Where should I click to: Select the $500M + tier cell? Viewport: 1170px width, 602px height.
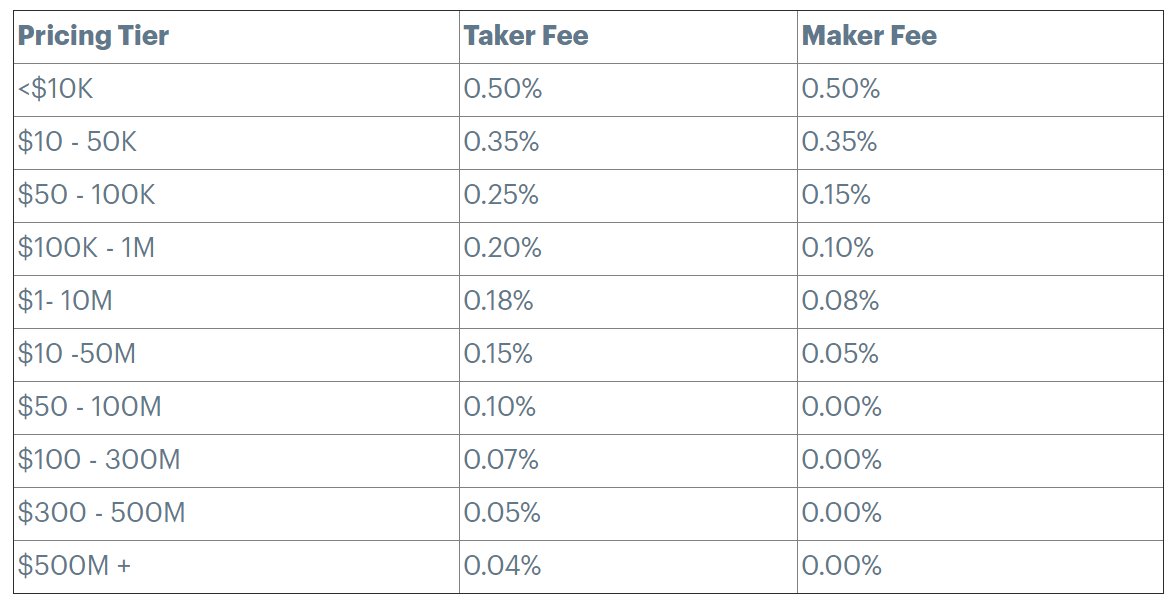coord(74,566)
